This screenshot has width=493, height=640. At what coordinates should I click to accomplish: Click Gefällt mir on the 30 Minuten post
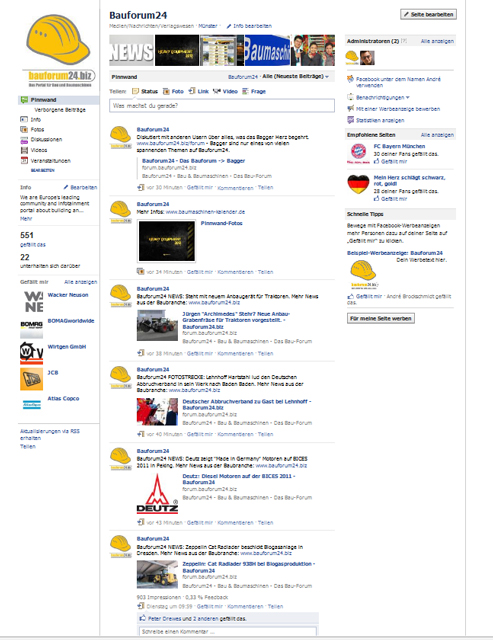200,188
